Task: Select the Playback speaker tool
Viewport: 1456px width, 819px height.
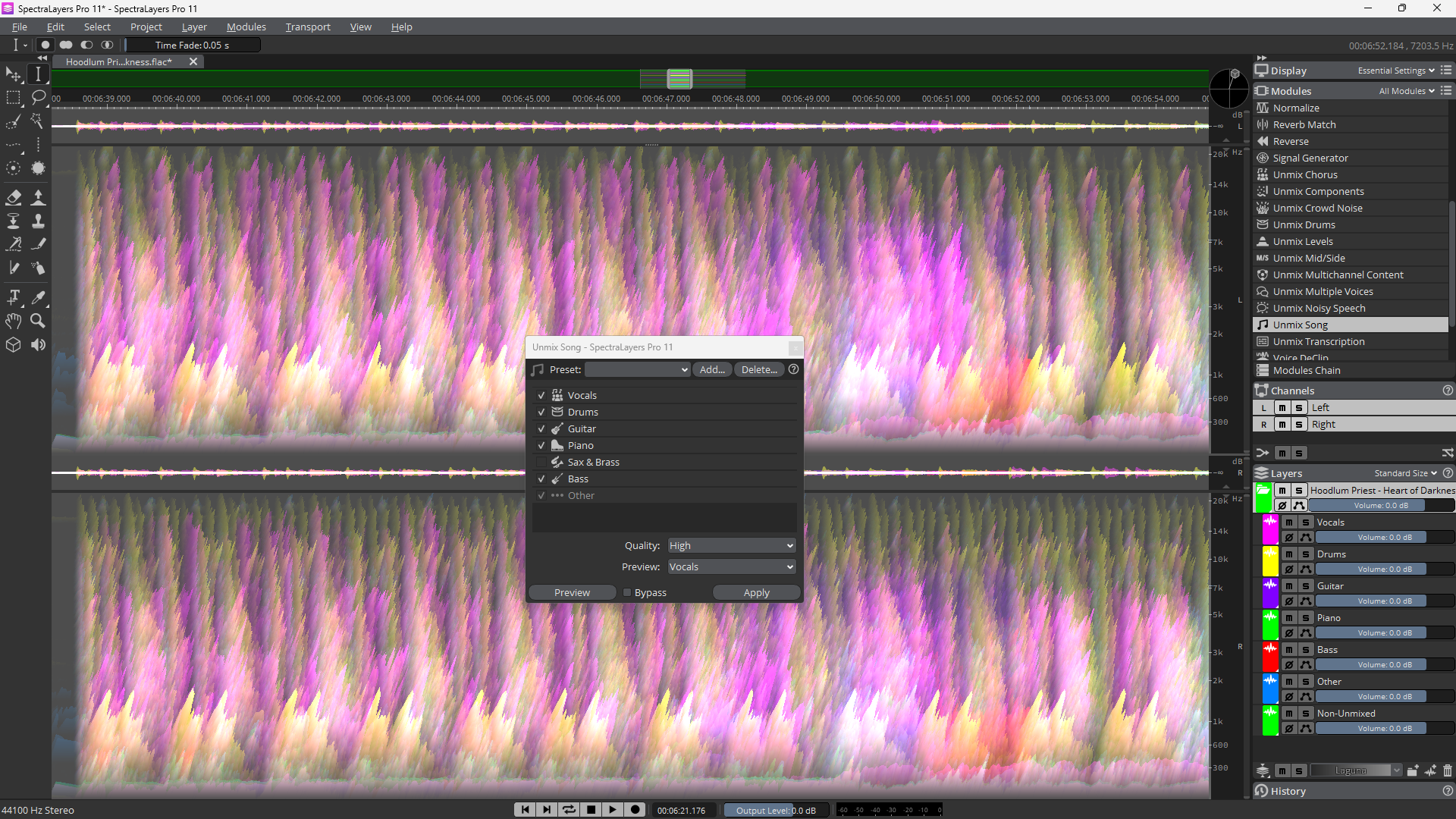Action: tap(38, 345)
